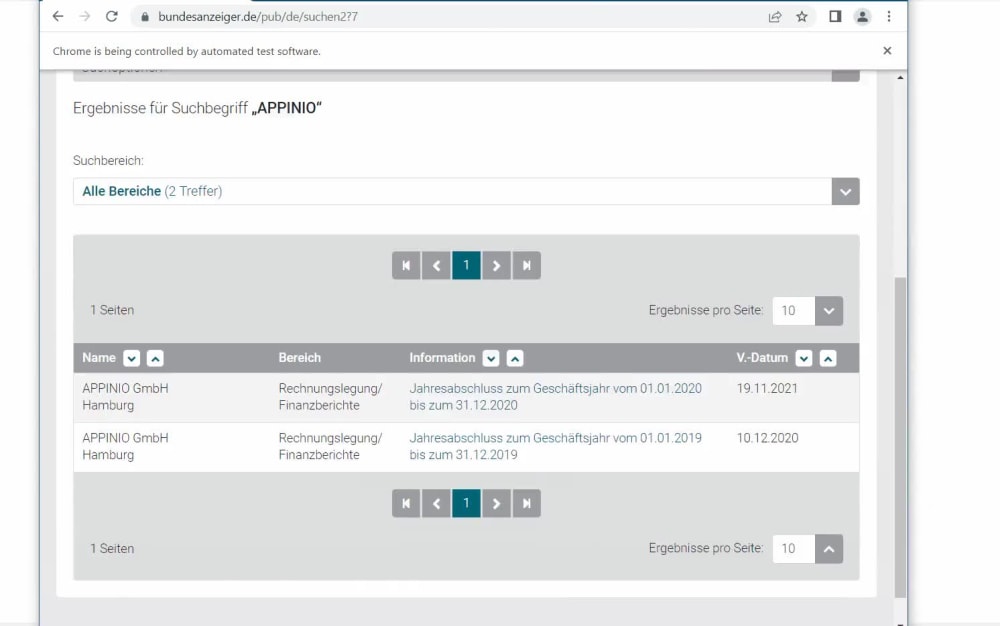Open the Alle Bereiche Suchbereich dropdown
The image size is (1000, 626).
point(844,191)
